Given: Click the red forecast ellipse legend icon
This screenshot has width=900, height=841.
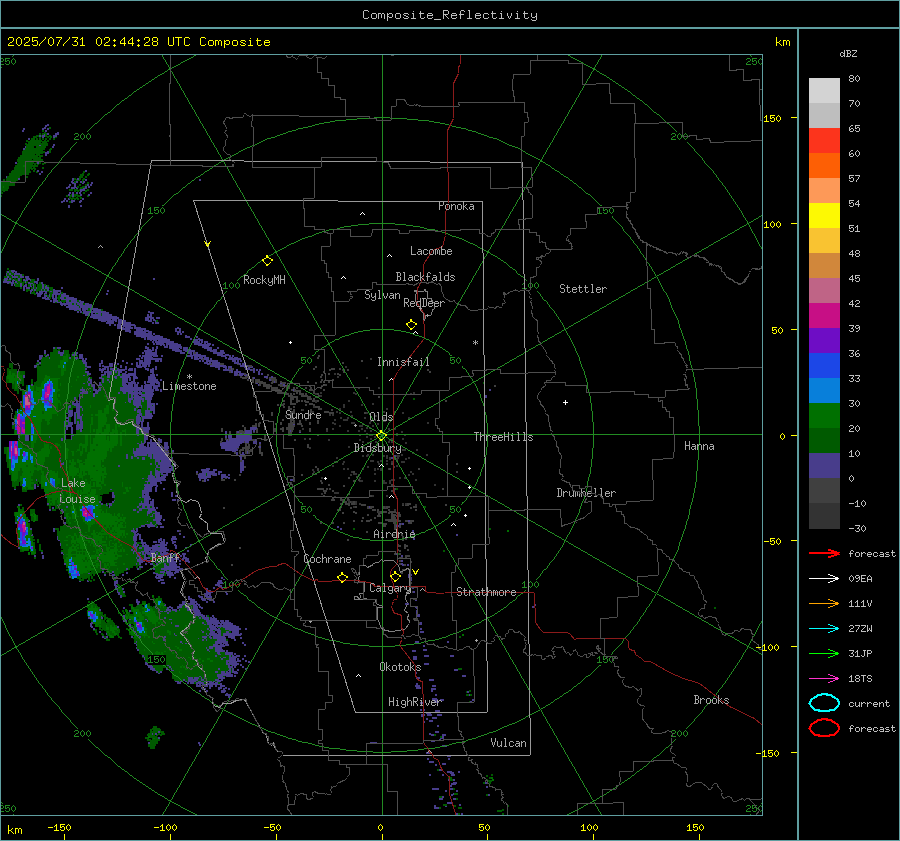Looking at the screenshot, I should coord(824,728).
